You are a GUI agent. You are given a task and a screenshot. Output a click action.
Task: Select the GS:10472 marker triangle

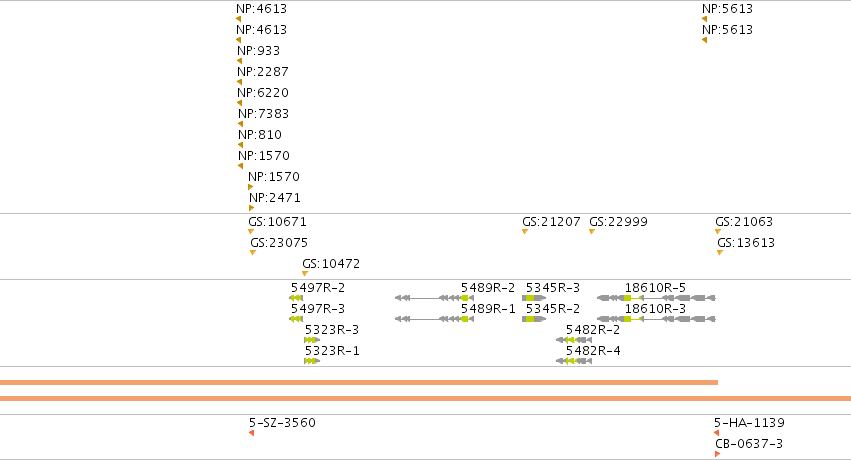[x=305, y=273]
